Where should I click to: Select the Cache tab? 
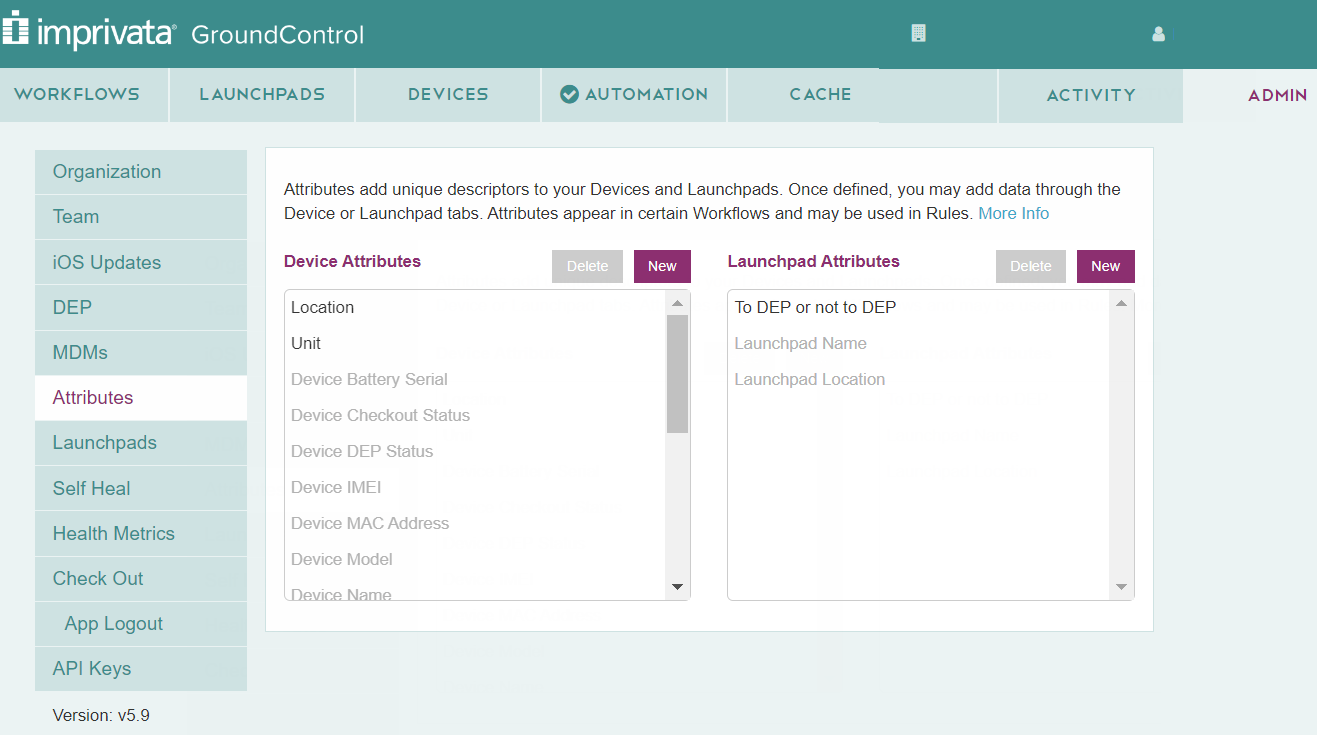(x=820, y=95)
